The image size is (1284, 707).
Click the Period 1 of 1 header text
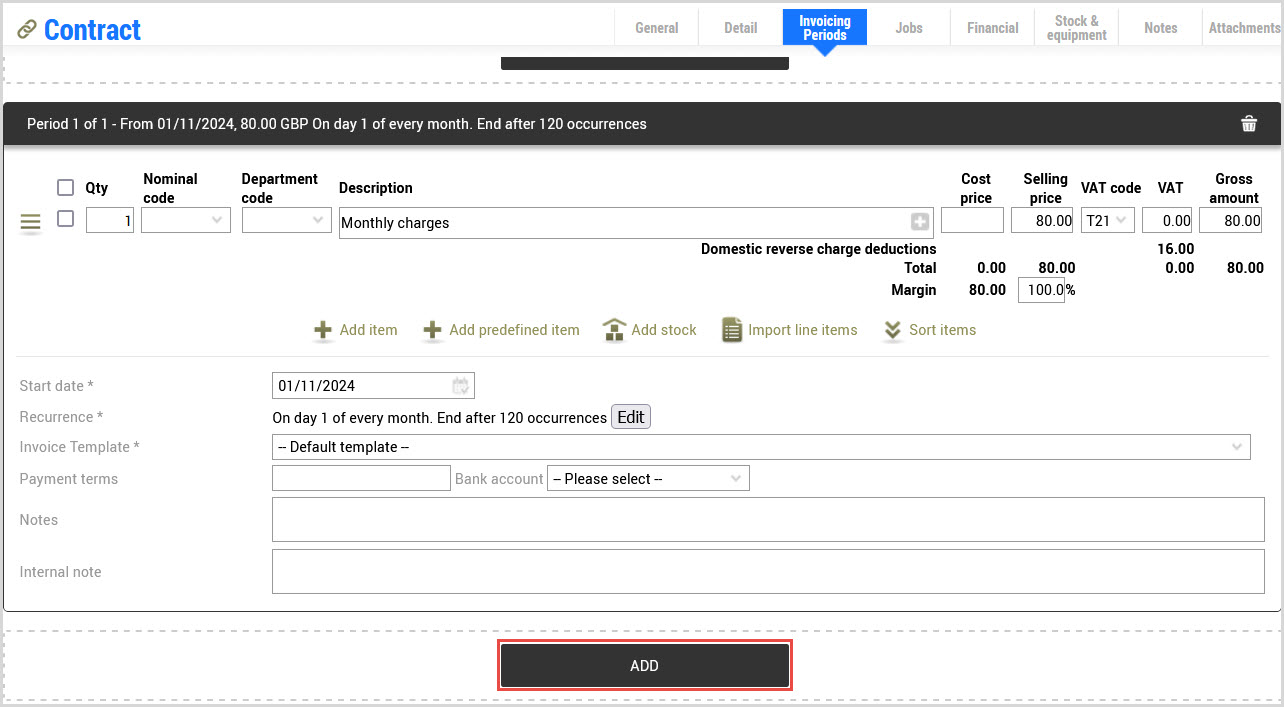337,124
